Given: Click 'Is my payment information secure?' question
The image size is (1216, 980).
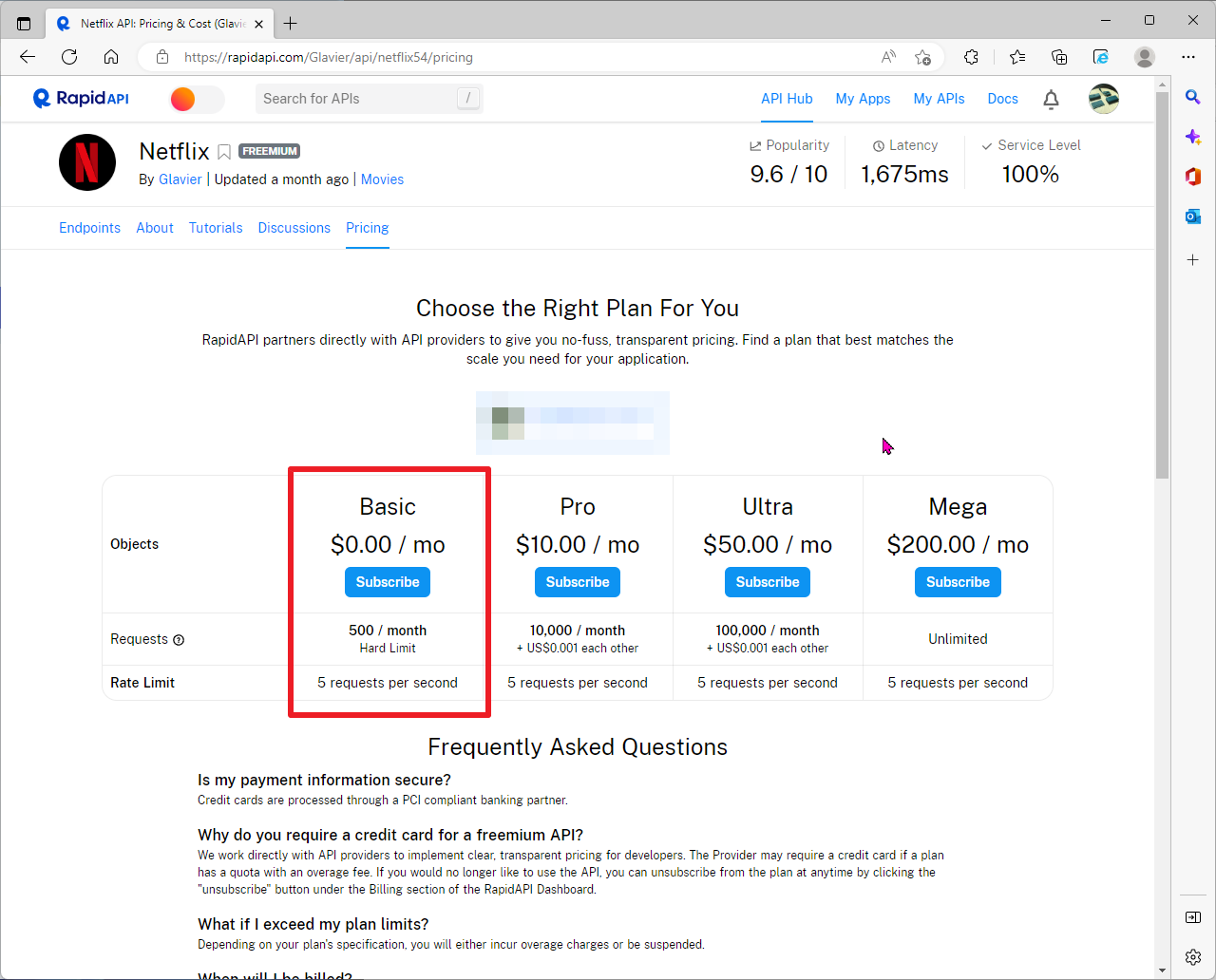Looking at the screenshot, I should [x=324, y=780].
